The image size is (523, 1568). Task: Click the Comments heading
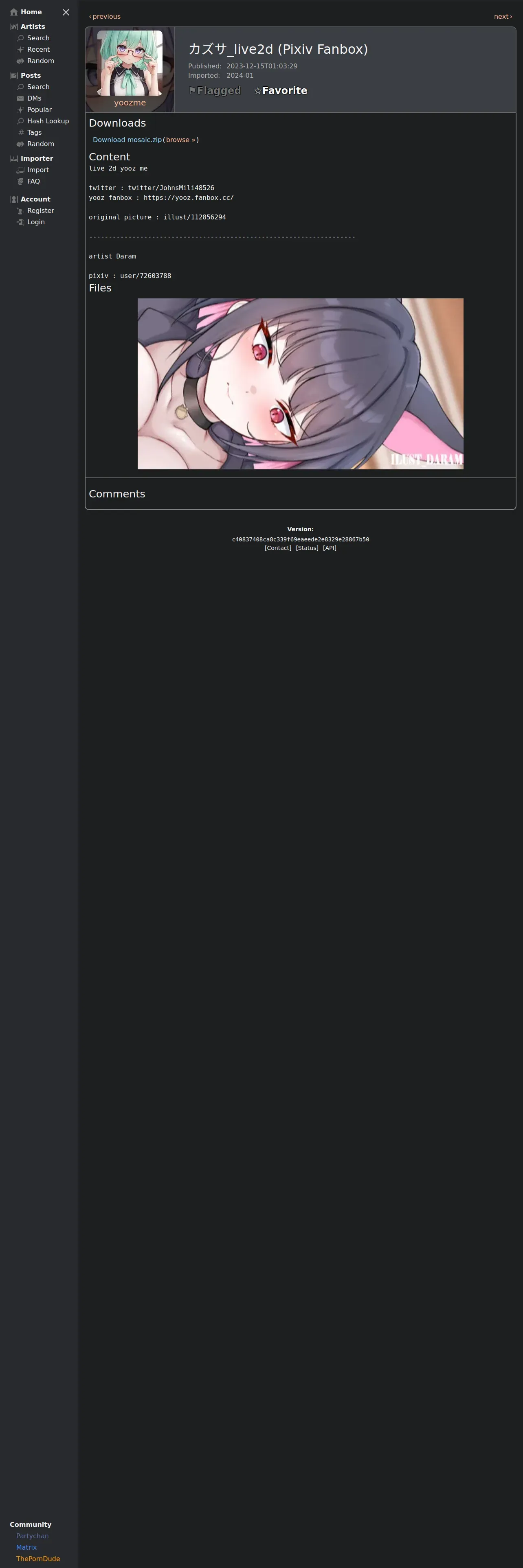click(x=117, y=494)
